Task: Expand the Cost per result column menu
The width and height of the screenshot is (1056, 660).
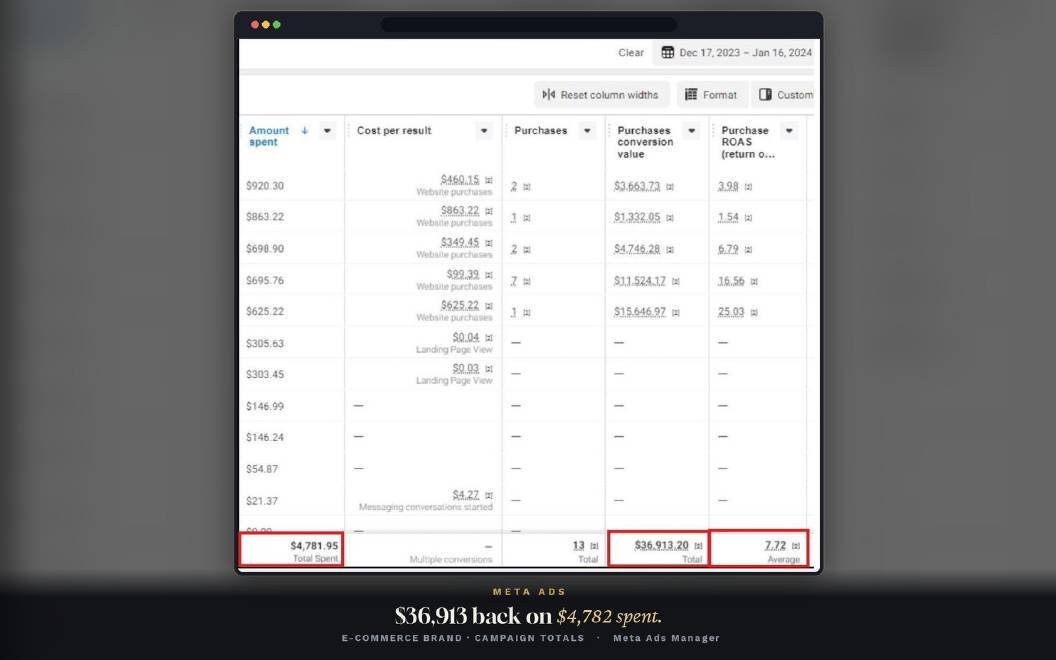Action: 484,131
